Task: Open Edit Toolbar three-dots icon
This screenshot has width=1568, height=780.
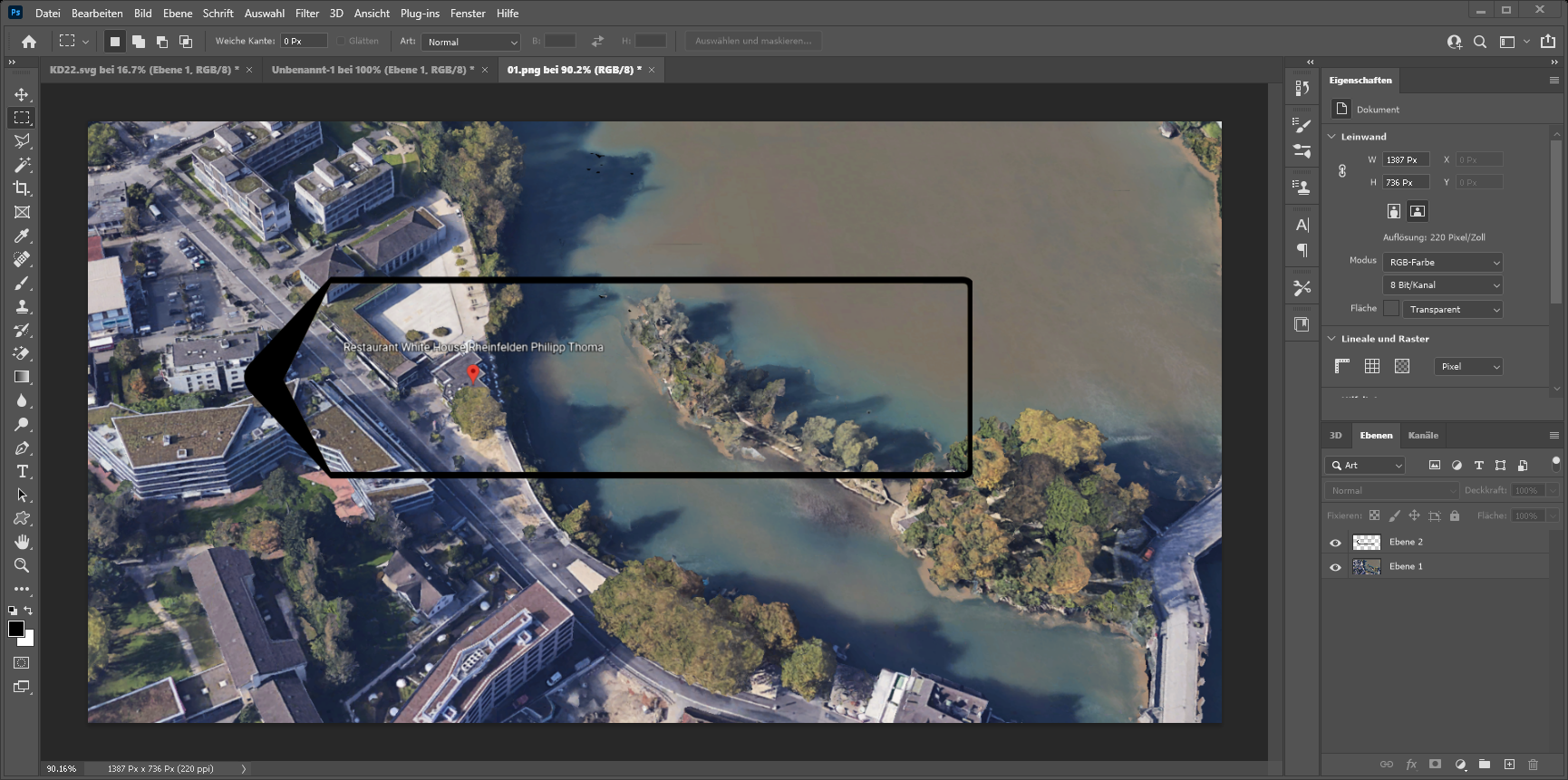Action: 22,589
